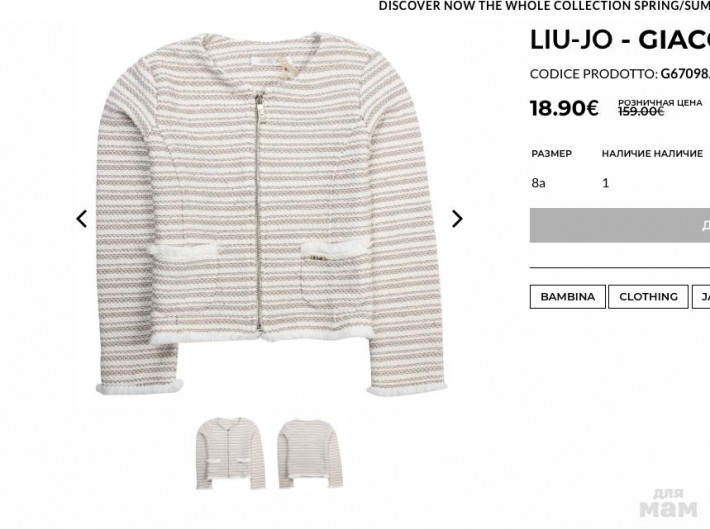
Task: Click the LIU-JO product title
Action: [620, 40]
